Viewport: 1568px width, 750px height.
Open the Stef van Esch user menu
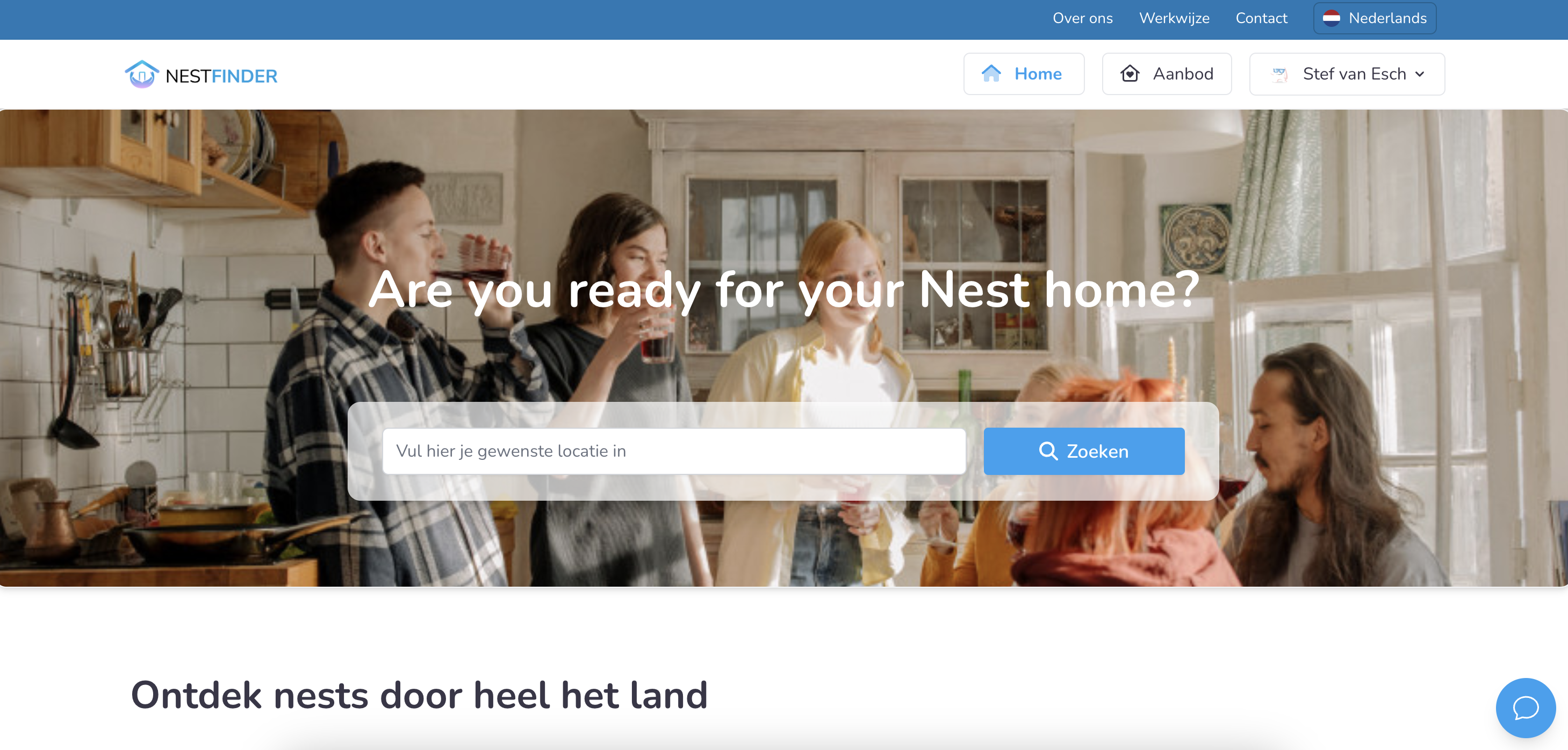(x=1347, y=74)
